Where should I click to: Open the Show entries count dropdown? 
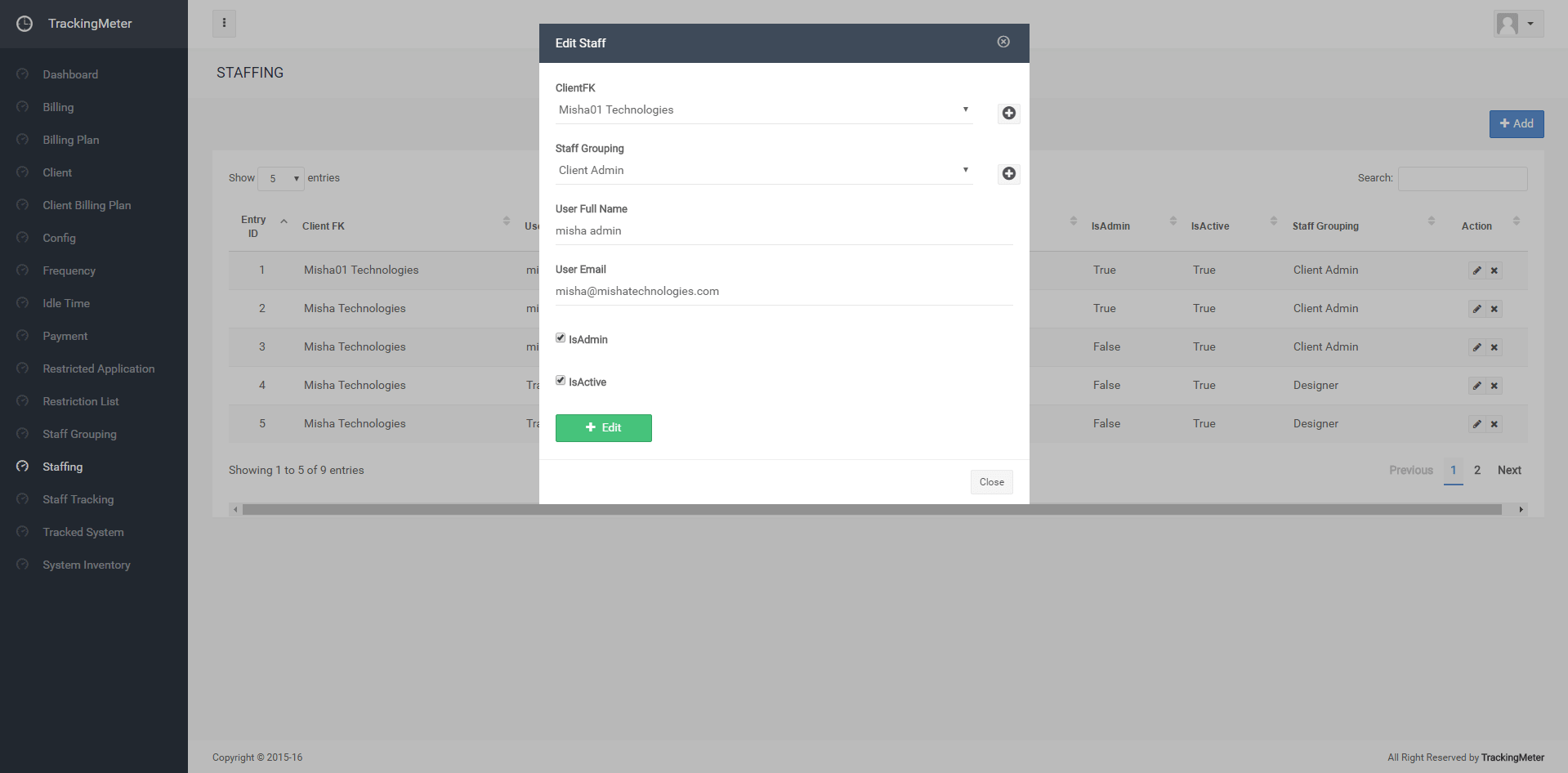point(280,178)
